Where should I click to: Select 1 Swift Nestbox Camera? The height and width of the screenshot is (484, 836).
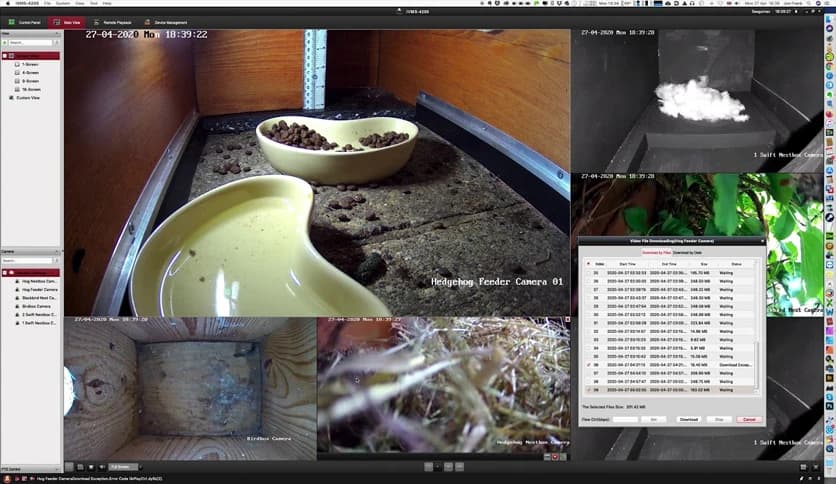coord(36,323)
